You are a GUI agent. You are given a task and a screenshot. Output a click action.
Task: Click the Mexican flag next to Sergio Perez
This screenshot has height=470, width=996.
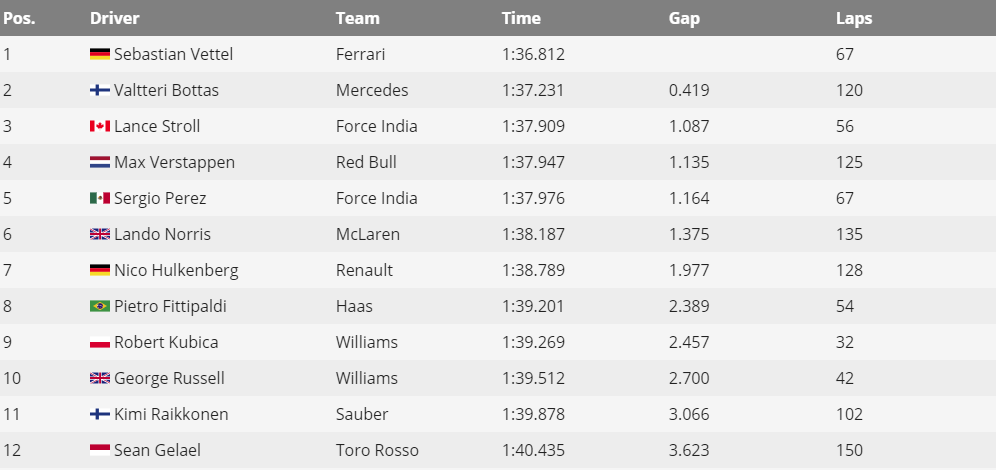[x=100, y=198]
